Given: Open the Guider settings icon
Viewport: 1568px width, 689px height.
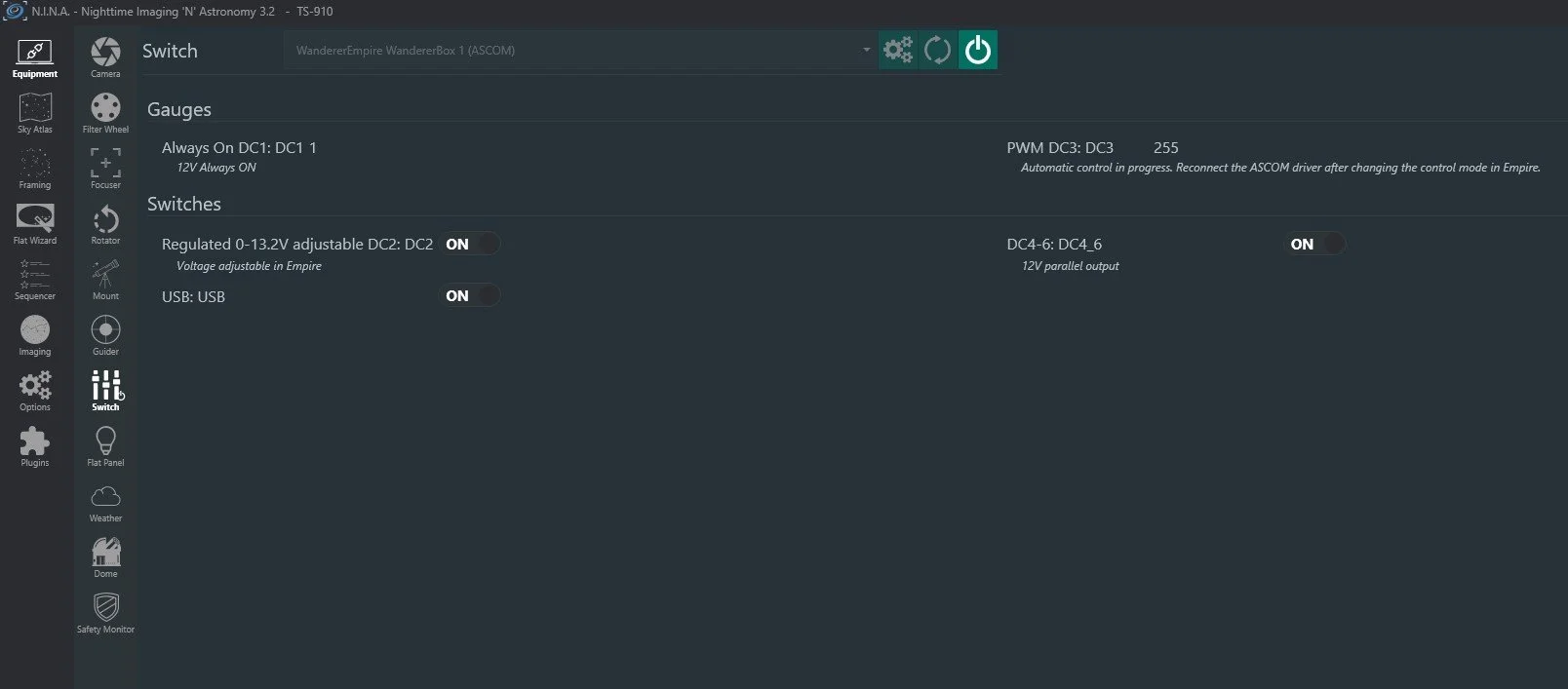Looking at the screenshot, I should (x=105, y=335).
